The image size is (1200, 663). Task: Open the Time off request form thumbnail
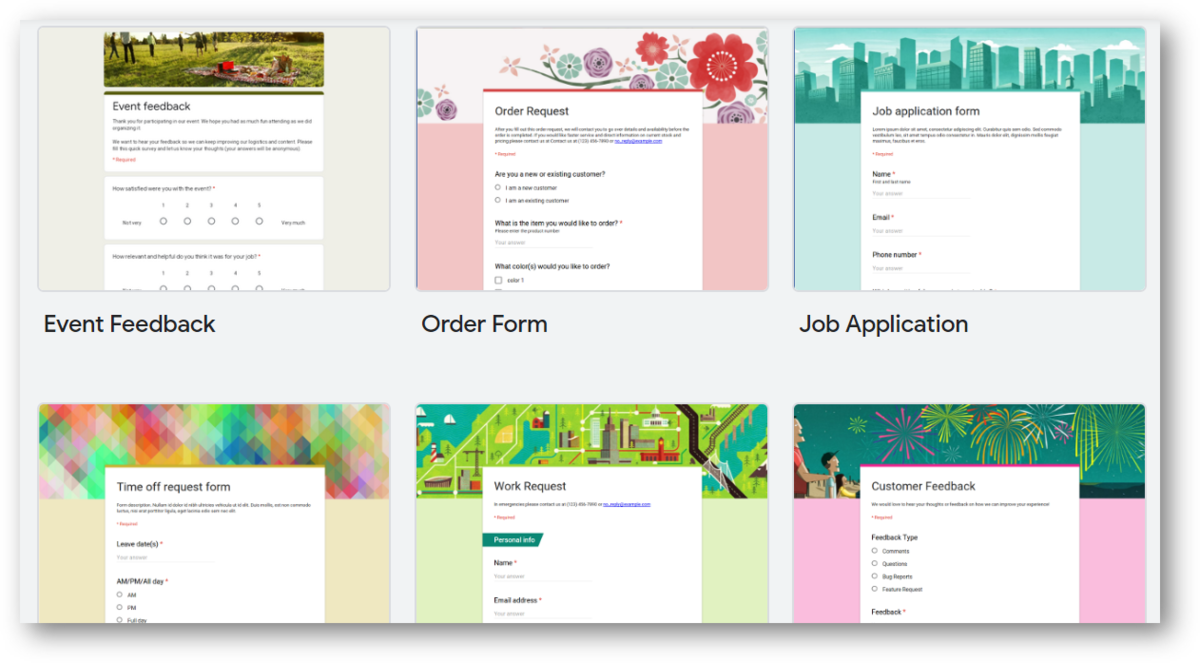[x=214, y=513]
